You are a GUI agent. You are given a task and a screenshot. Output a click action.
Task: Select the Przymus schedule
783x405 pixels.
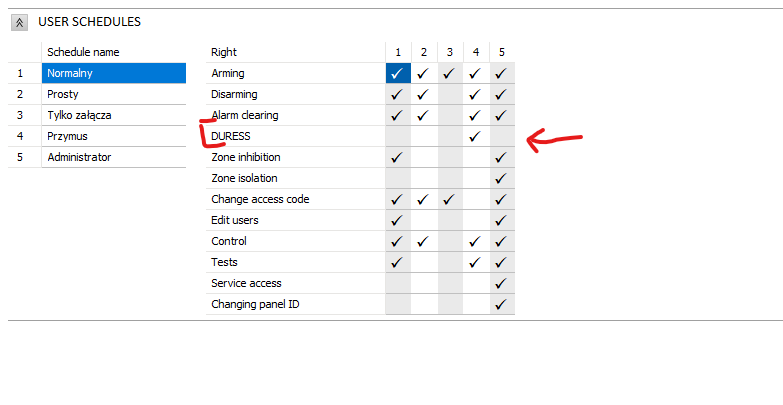pos(114,136)
